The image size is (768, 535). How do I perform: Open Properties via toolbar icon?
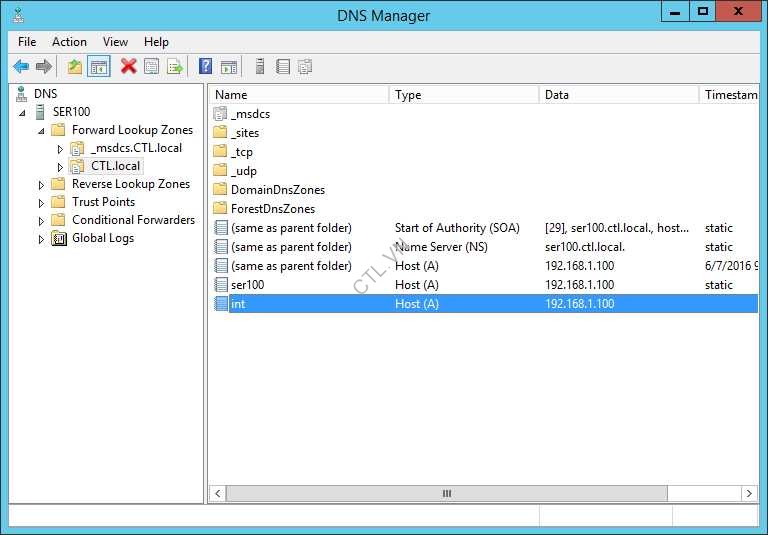[x=151, y=66]
